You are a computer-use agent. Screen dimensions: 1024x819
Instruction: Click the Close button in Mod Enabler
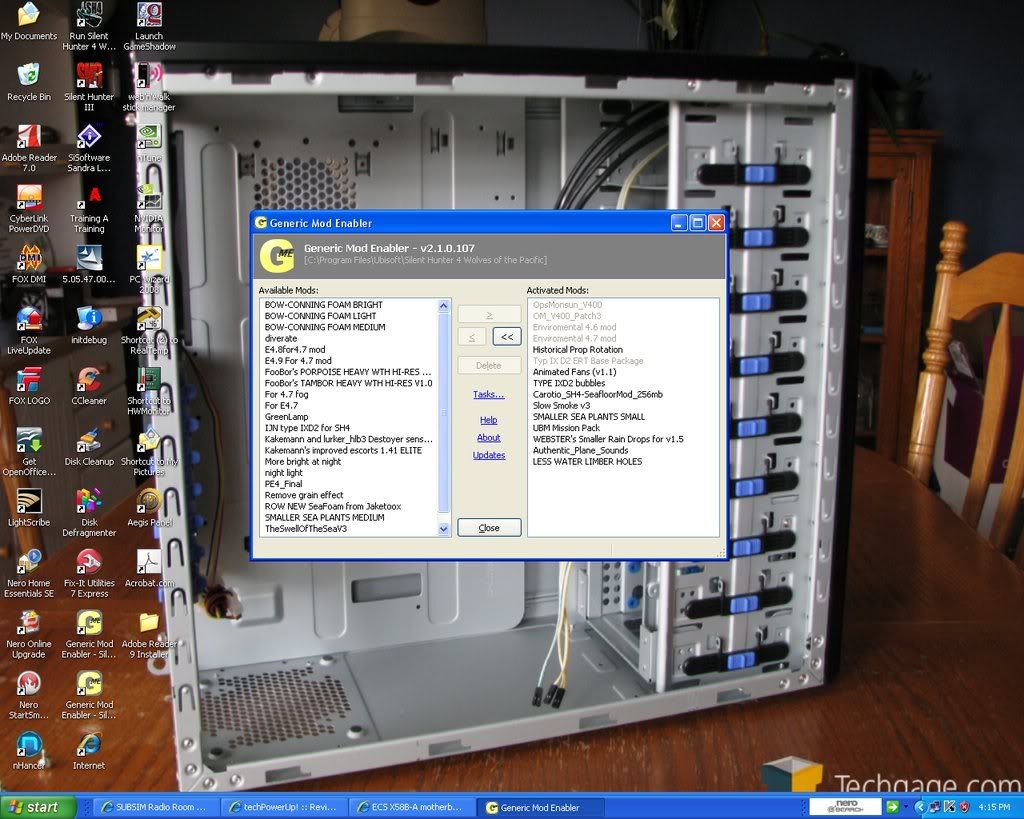click(489, 528)
